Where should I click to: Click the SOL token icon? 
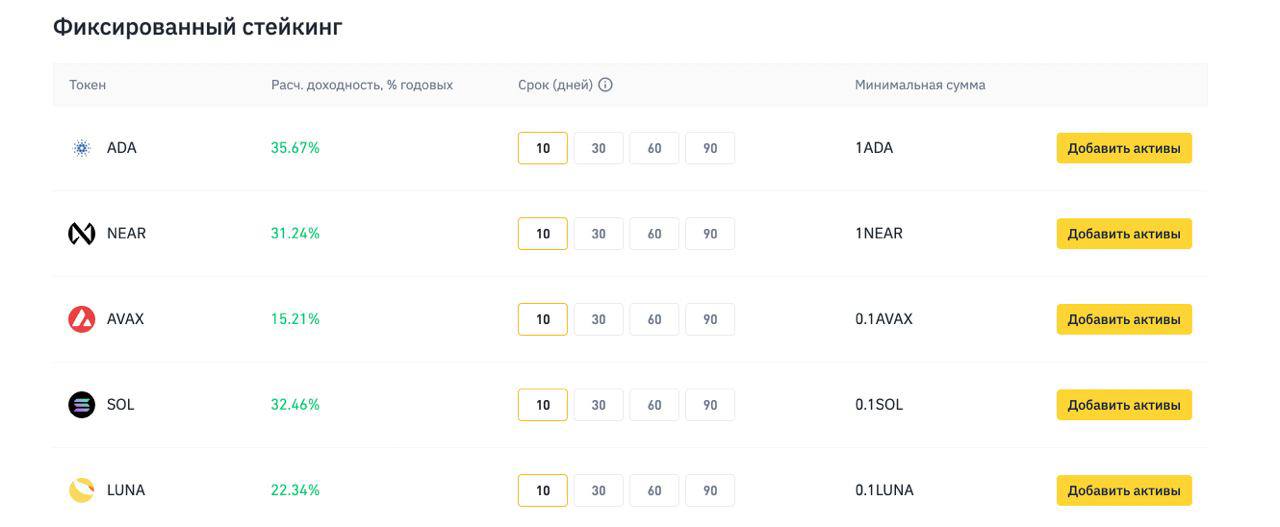(x=81, y=405)
